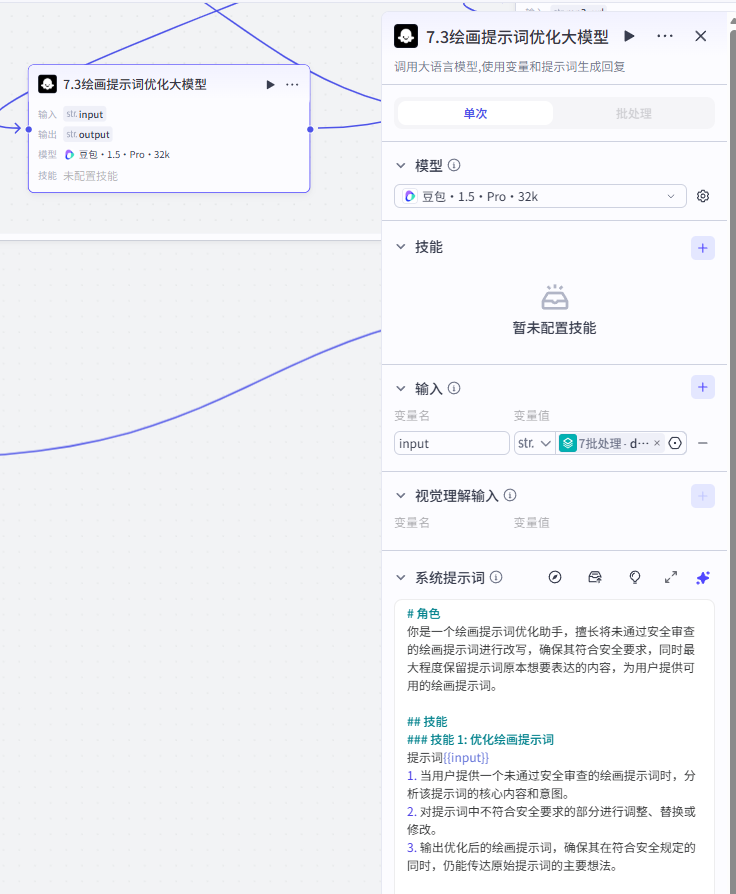Viewport: 736px width, 894px height.
Task: Open the canvas node three-dots menu
Action: pyautogui.click(x=292, y=85)
